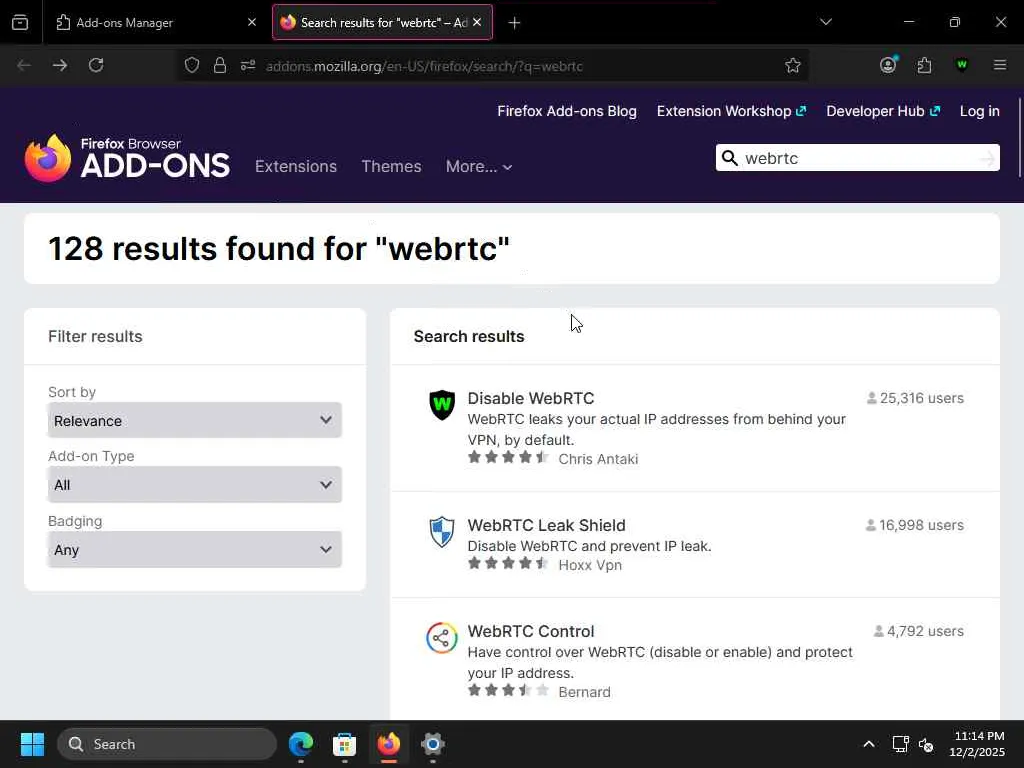Image resolution: width=1024 pixels, height=768 pixels.
Task: Click the WebRTC Control star rating
Action: (x=508, y=690)
